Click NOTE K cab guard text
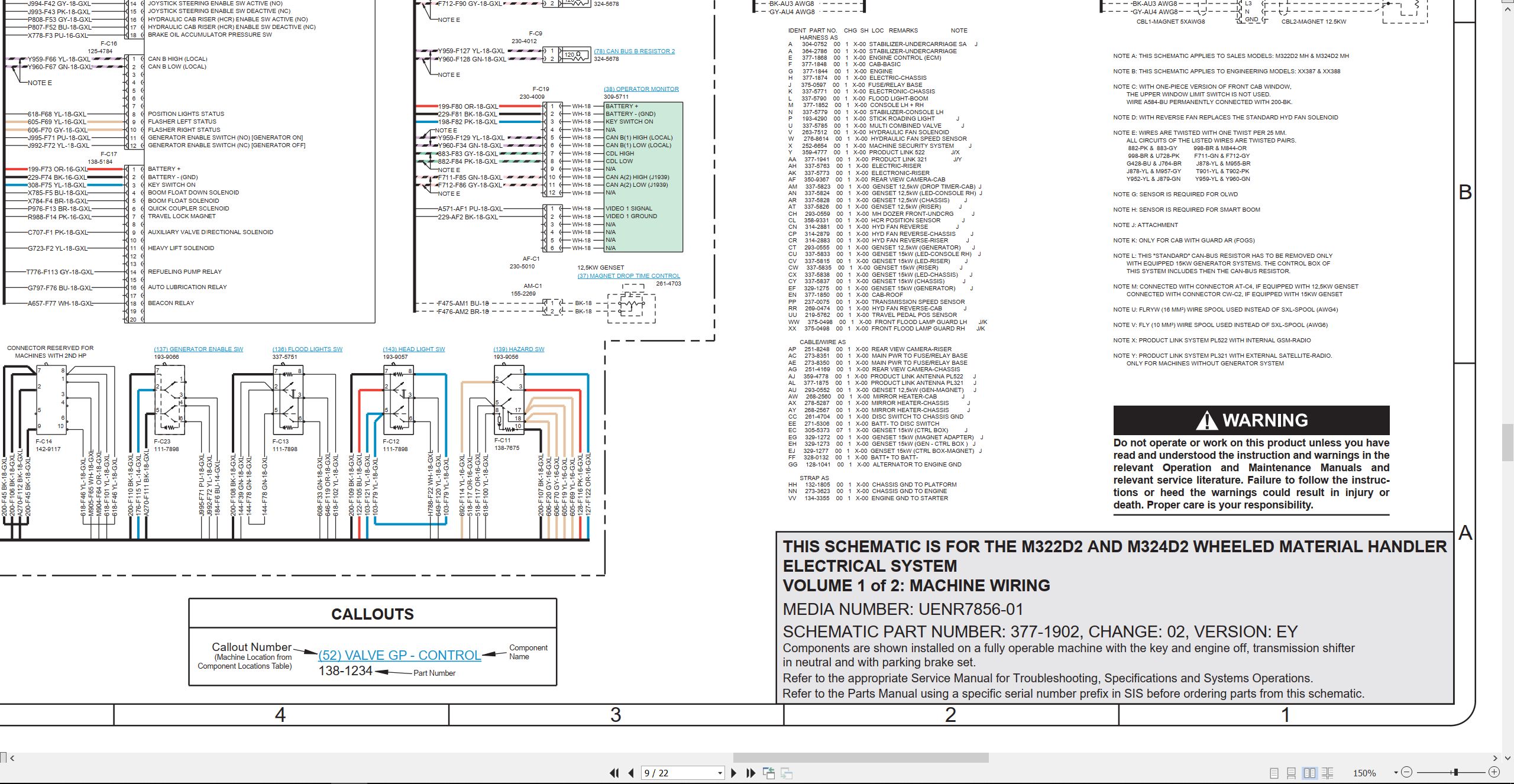 (1183, 241)
